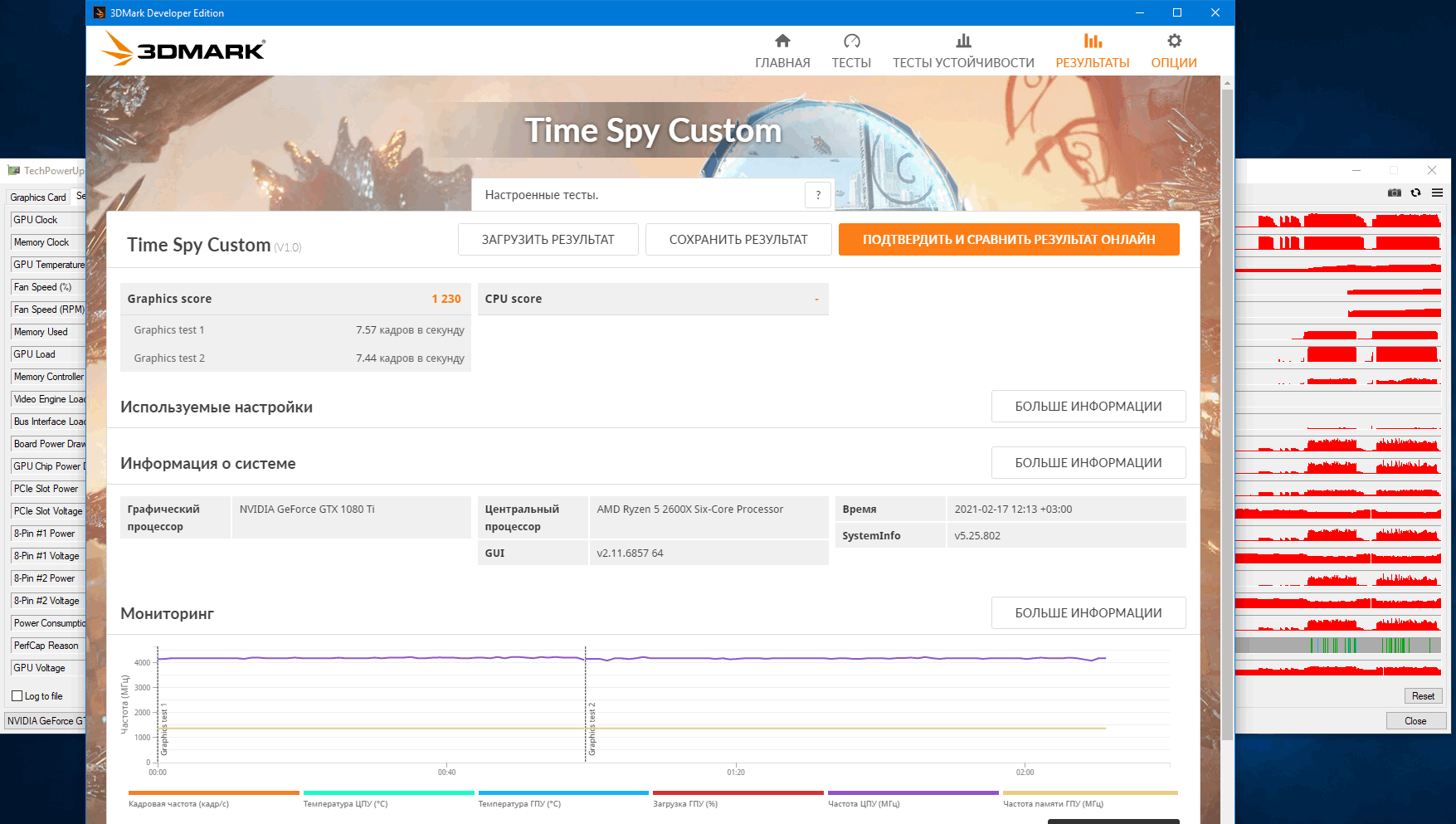
Task: Open tests via the gauge icon
Action: 851,41
